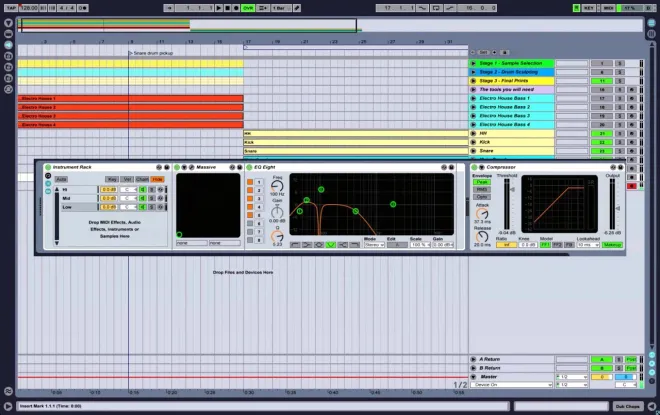Toggle the loop switch in transport bar
The width and height of the screenshot is (660, 415).
(x=436, y=8)
